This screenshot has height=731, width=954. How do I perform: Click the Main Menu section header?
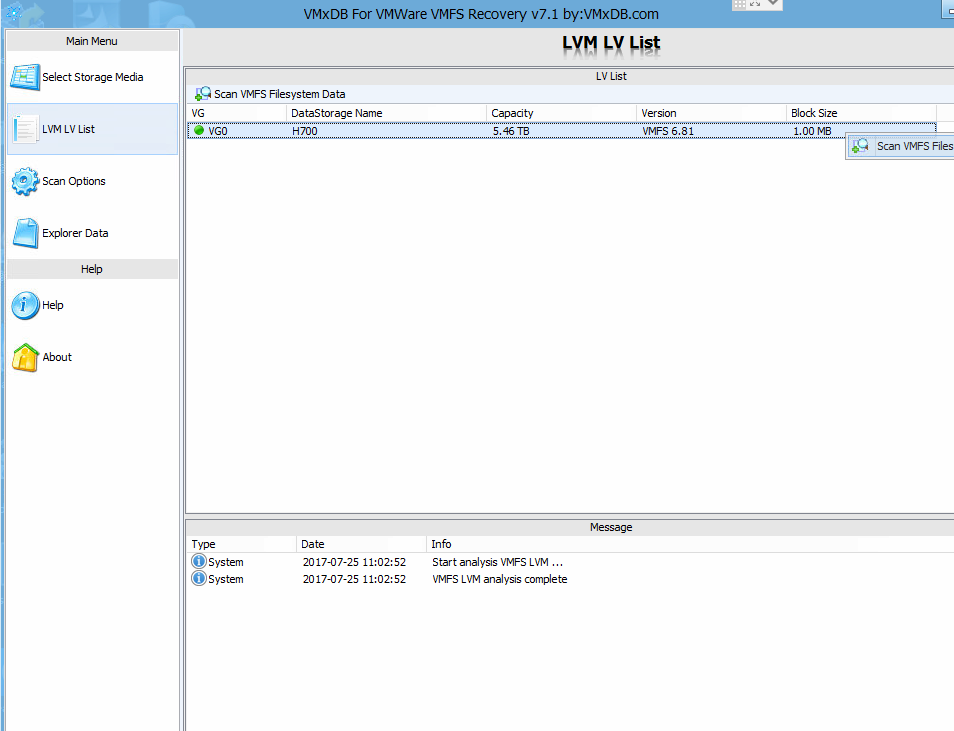92,41
